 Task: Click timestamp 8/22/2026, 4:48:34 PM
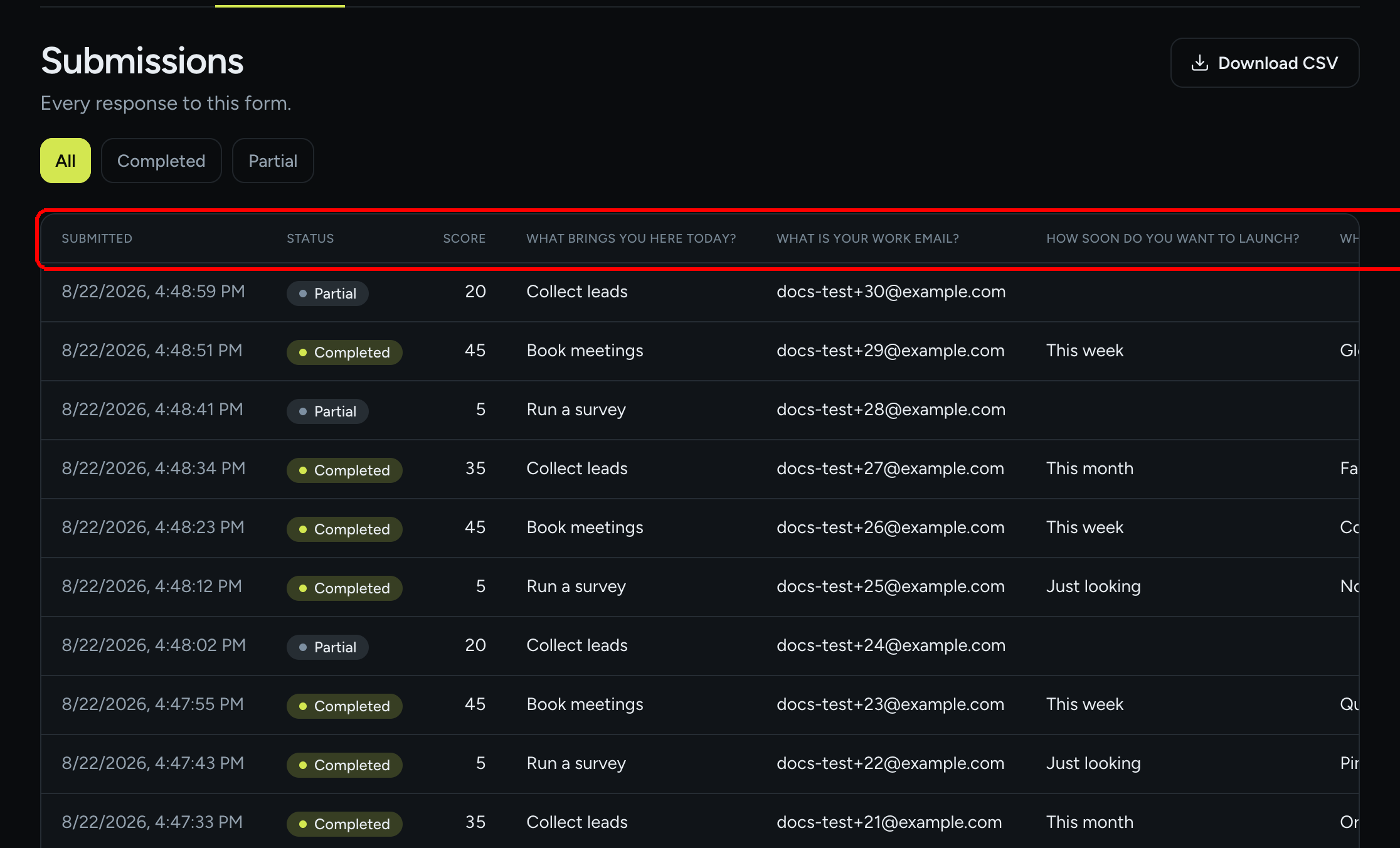coord(154,469)
